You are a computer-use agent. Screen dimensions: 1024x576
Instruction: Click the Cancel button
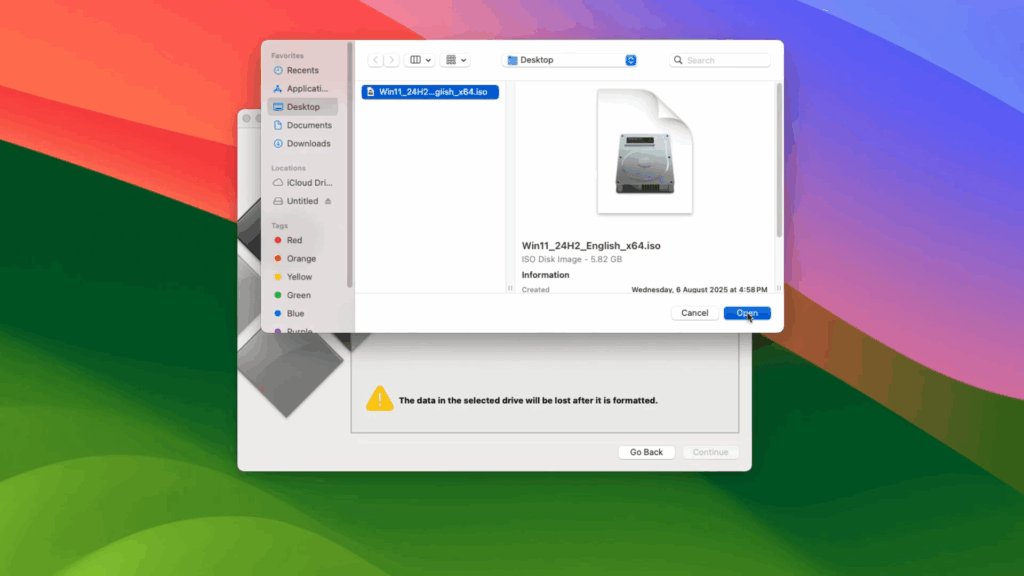pyautogui.click(x=694, y=313)
